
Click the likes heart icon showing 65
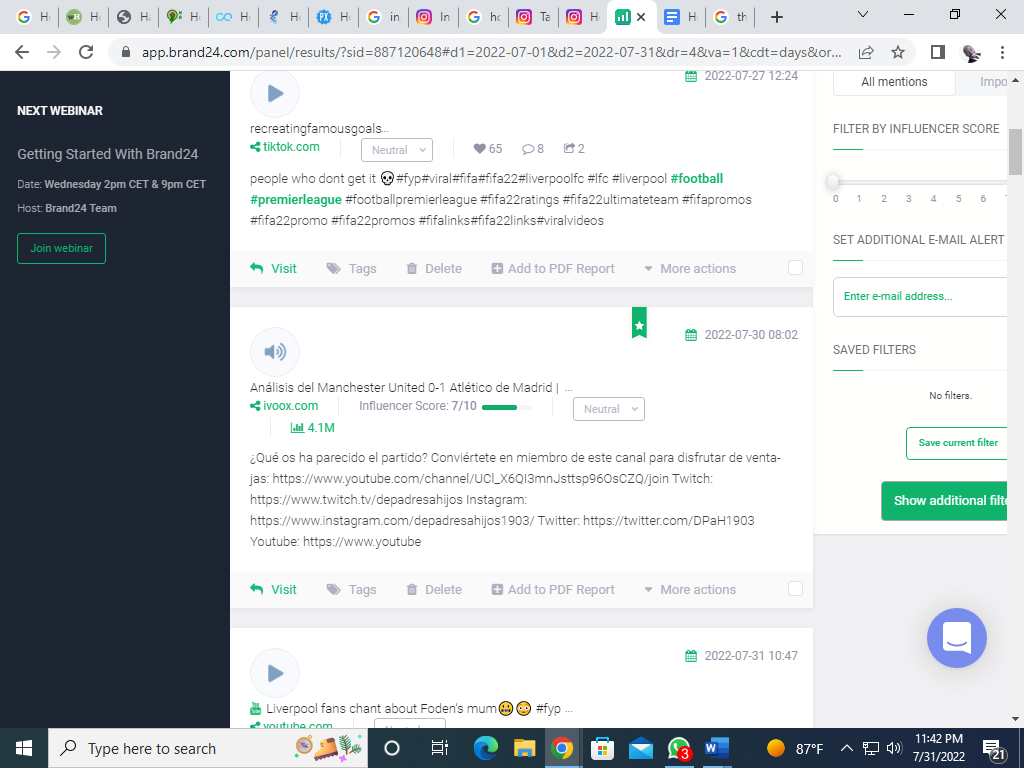pos(479,149)
